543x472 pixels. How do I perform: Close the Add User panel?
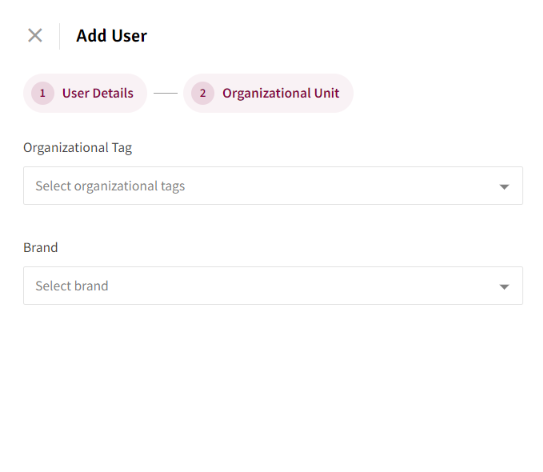[x=35, y=35]
